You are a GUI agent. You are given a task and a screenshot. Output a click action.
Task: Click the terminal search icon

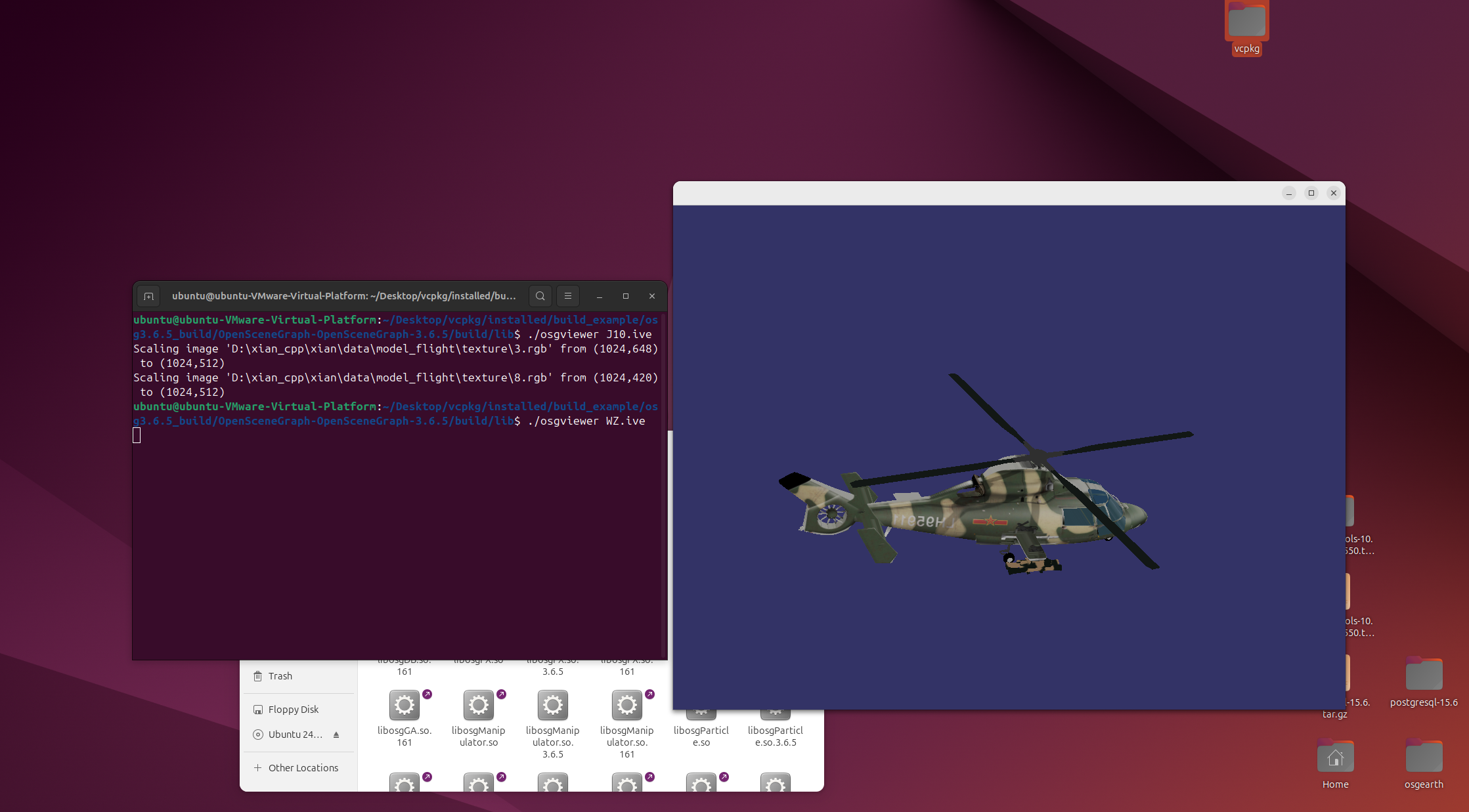point(540,296)
